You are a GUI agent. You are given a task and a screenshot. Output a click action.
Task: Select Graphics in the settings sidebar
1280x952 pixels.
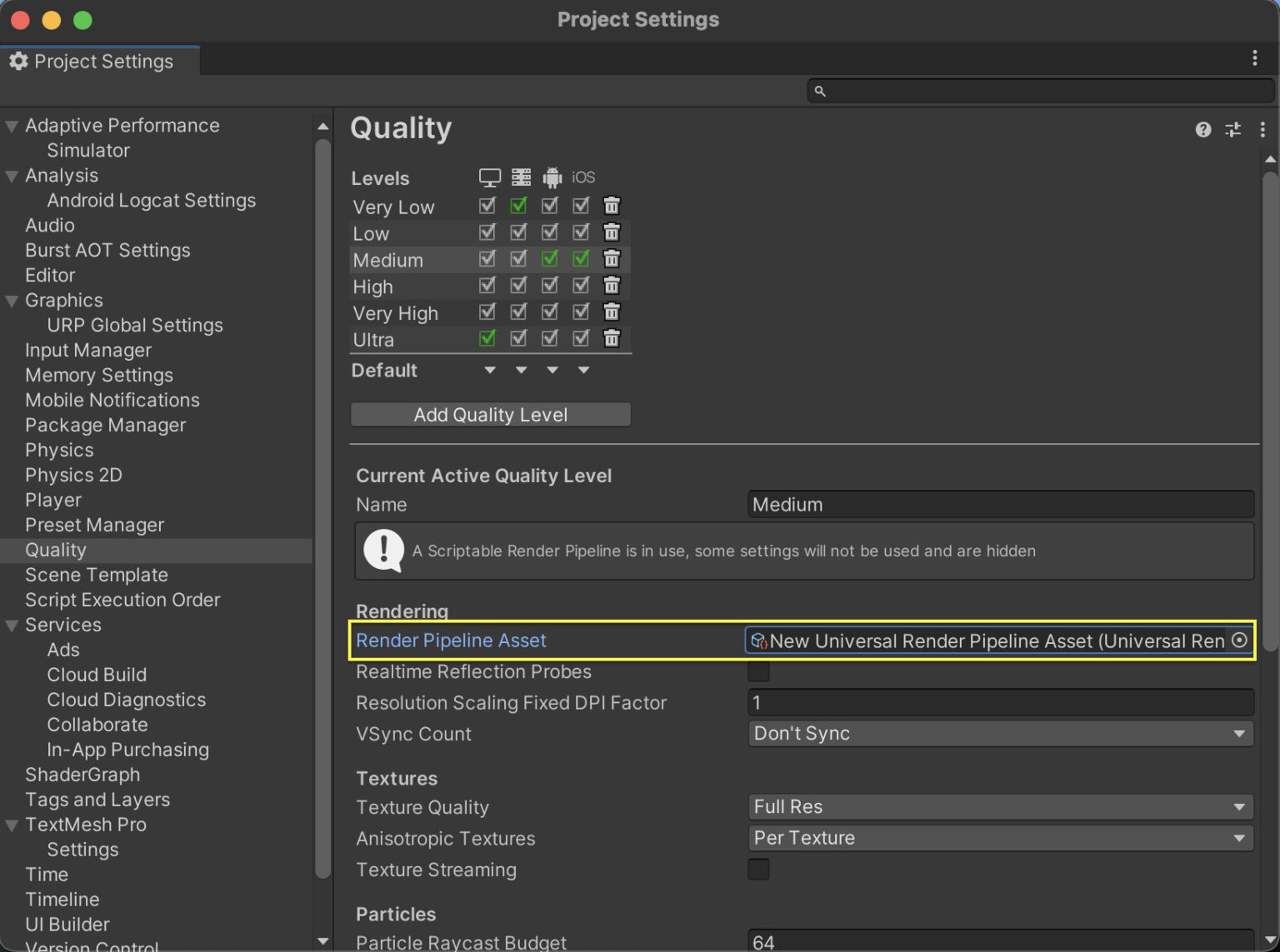64,300
